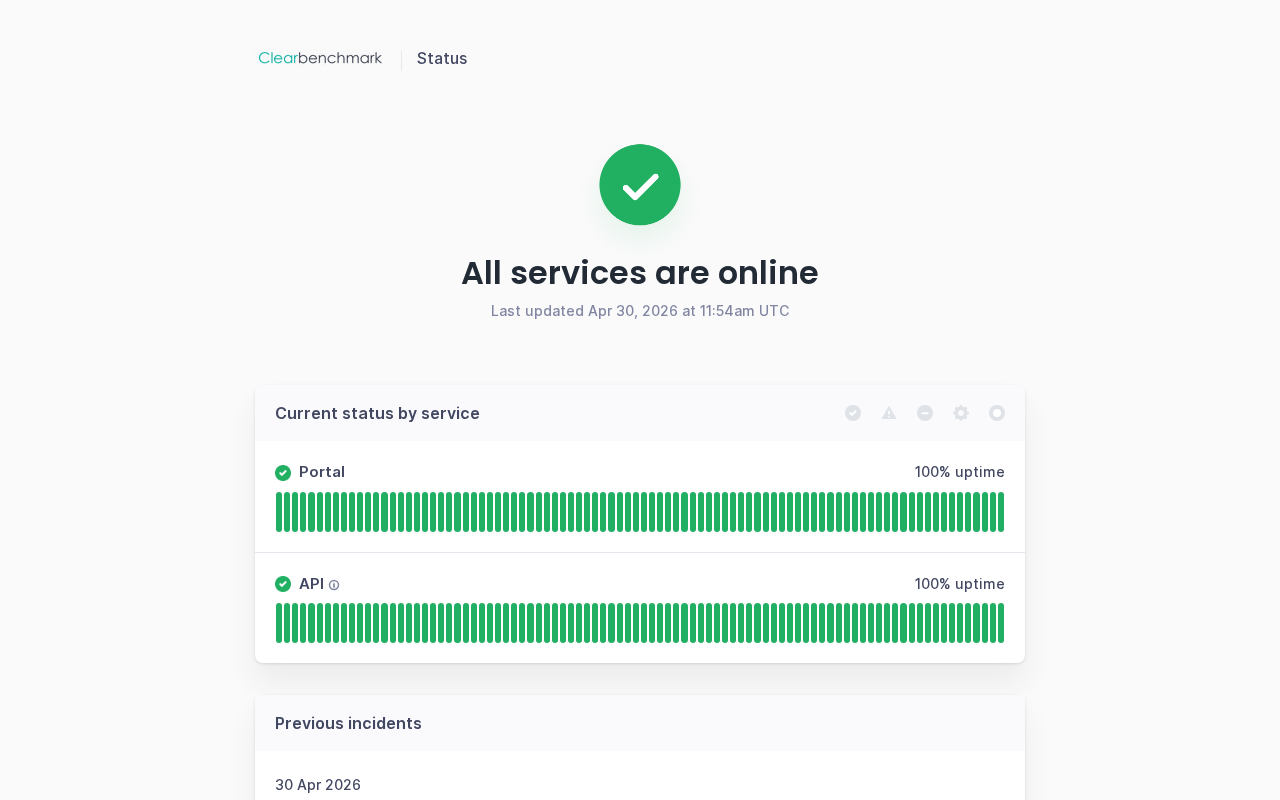This screenshot has width=1280, height=800.
Task: Click the green check icon beside Portal
Action: point(283,473)
